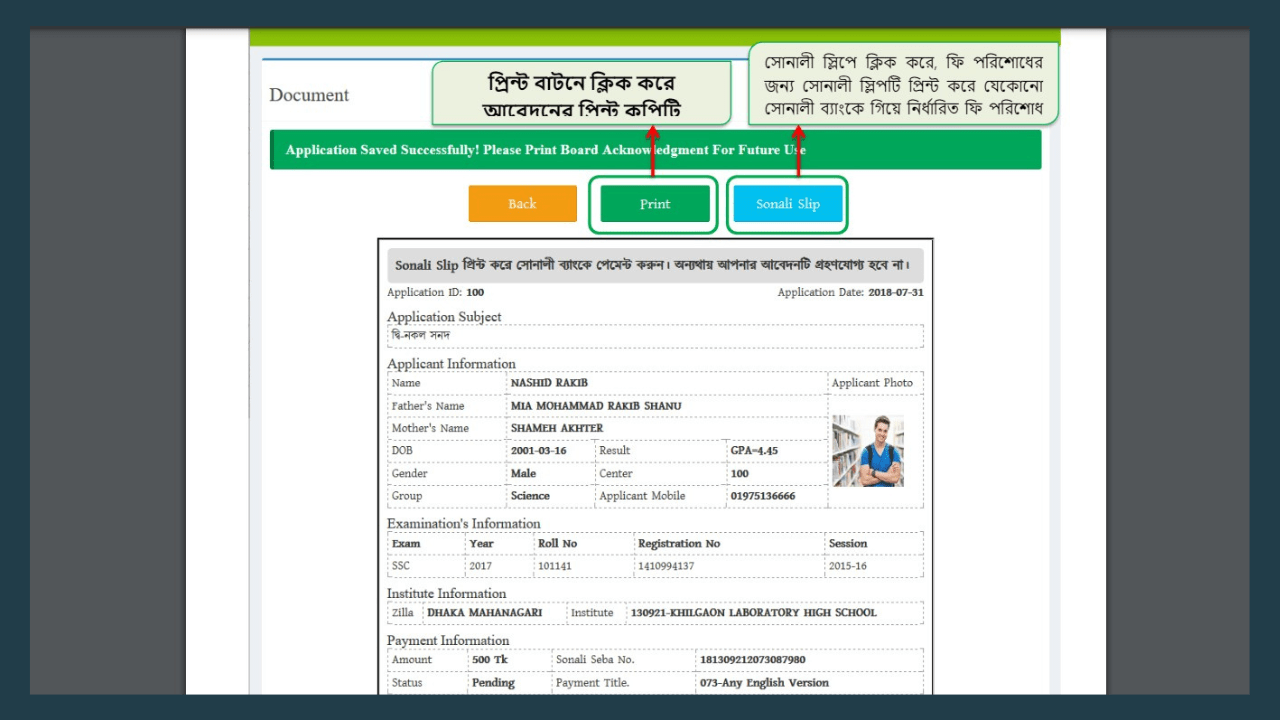Viewport: 1280px width, 720px height.
Task: Click the Print button
Action: pyautogui.click(x=654, y=204)
